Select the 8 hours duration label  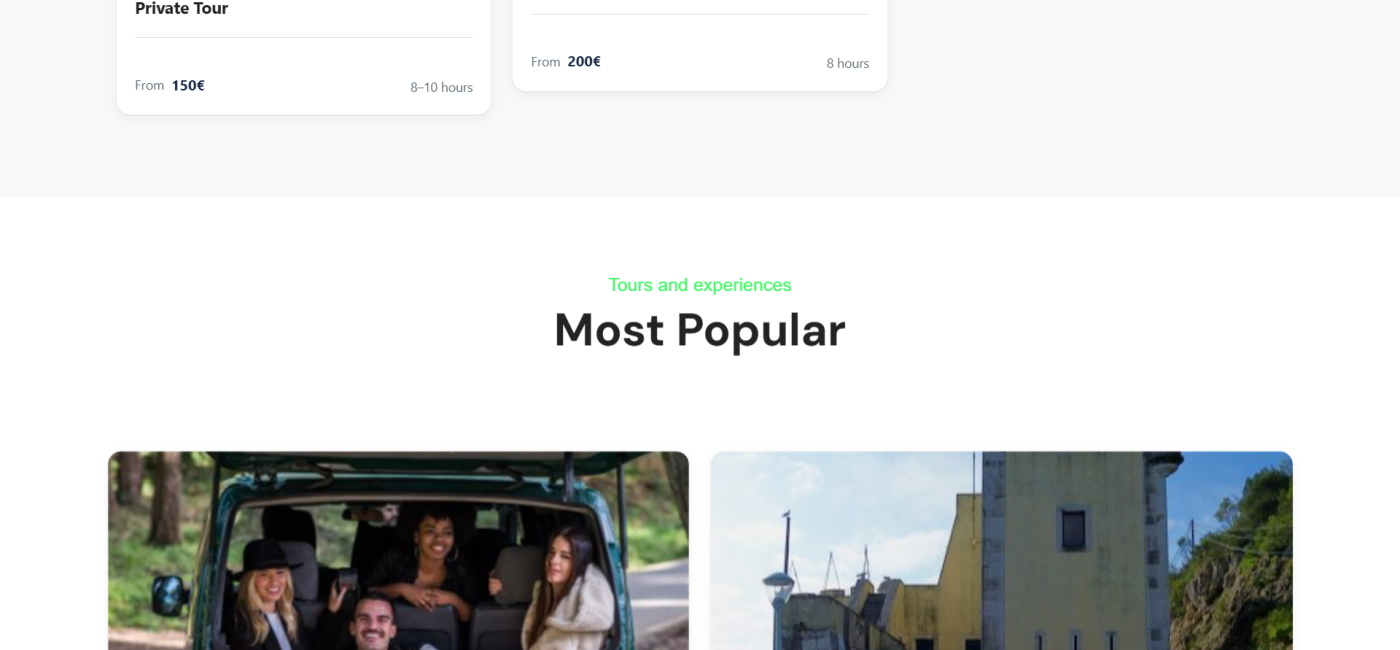pos(847,63)
